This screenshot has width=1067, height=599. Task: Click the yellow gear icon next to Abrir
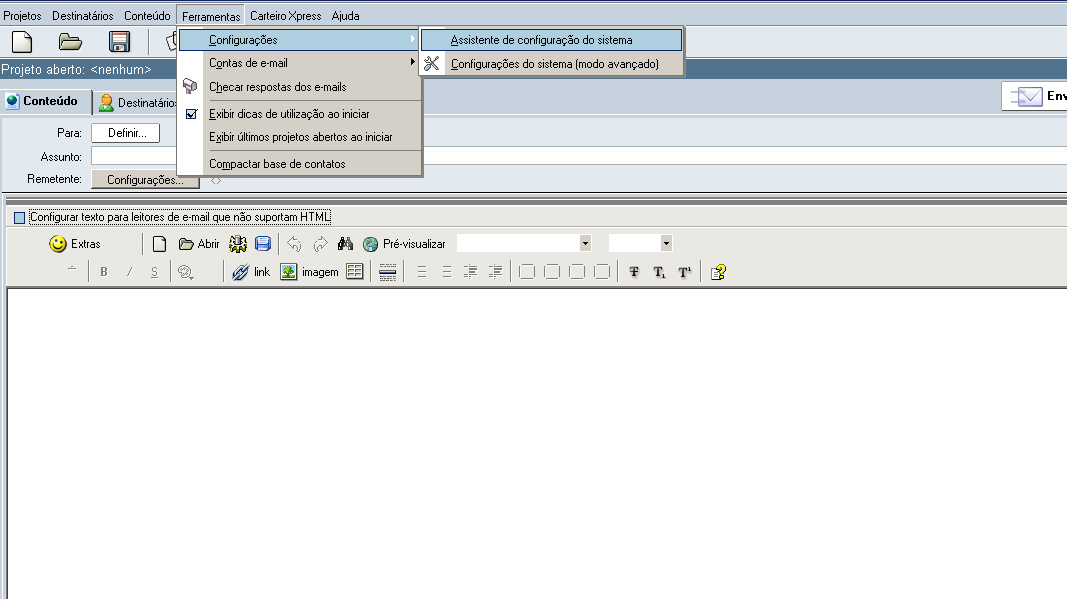point(237,244)
